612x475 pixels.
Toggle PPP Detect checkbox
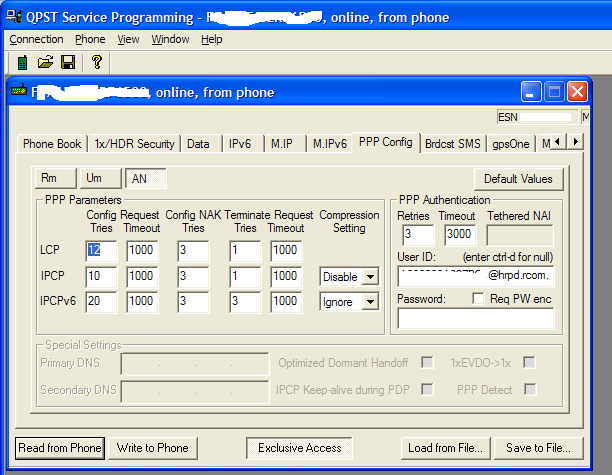point(530,389)
